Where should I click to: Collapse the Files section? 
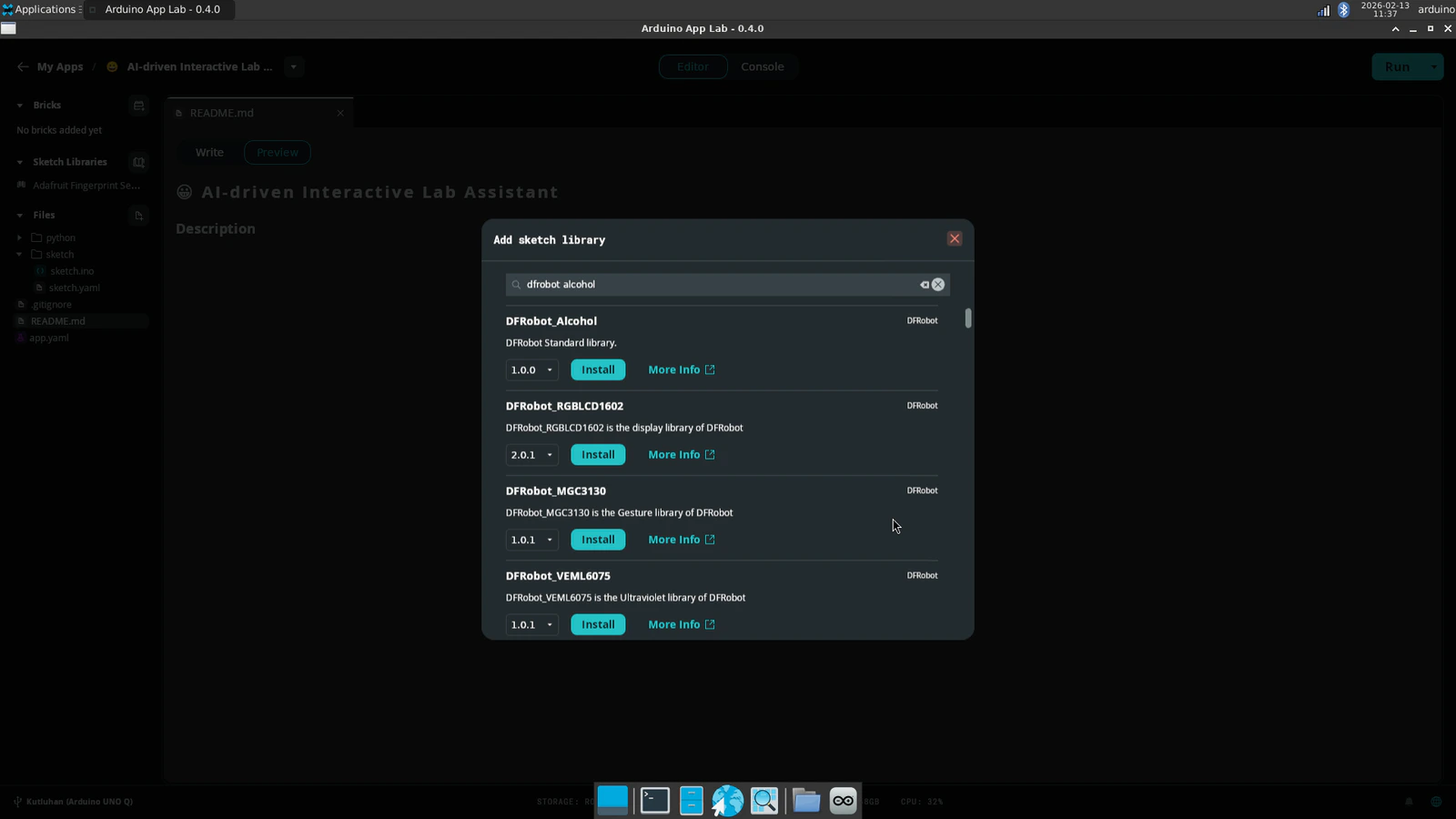[20, 216]
